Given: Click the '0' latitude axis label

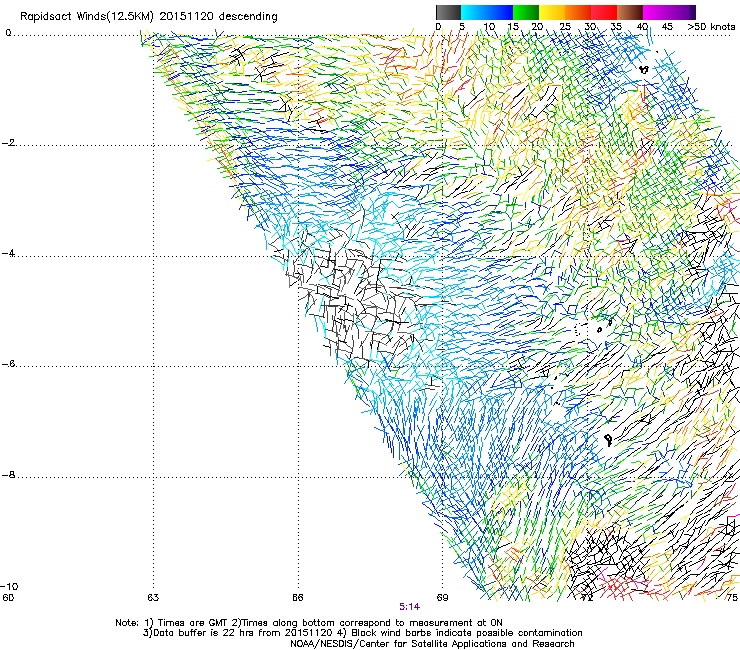Looking at the screenshot, I should 8,33.
